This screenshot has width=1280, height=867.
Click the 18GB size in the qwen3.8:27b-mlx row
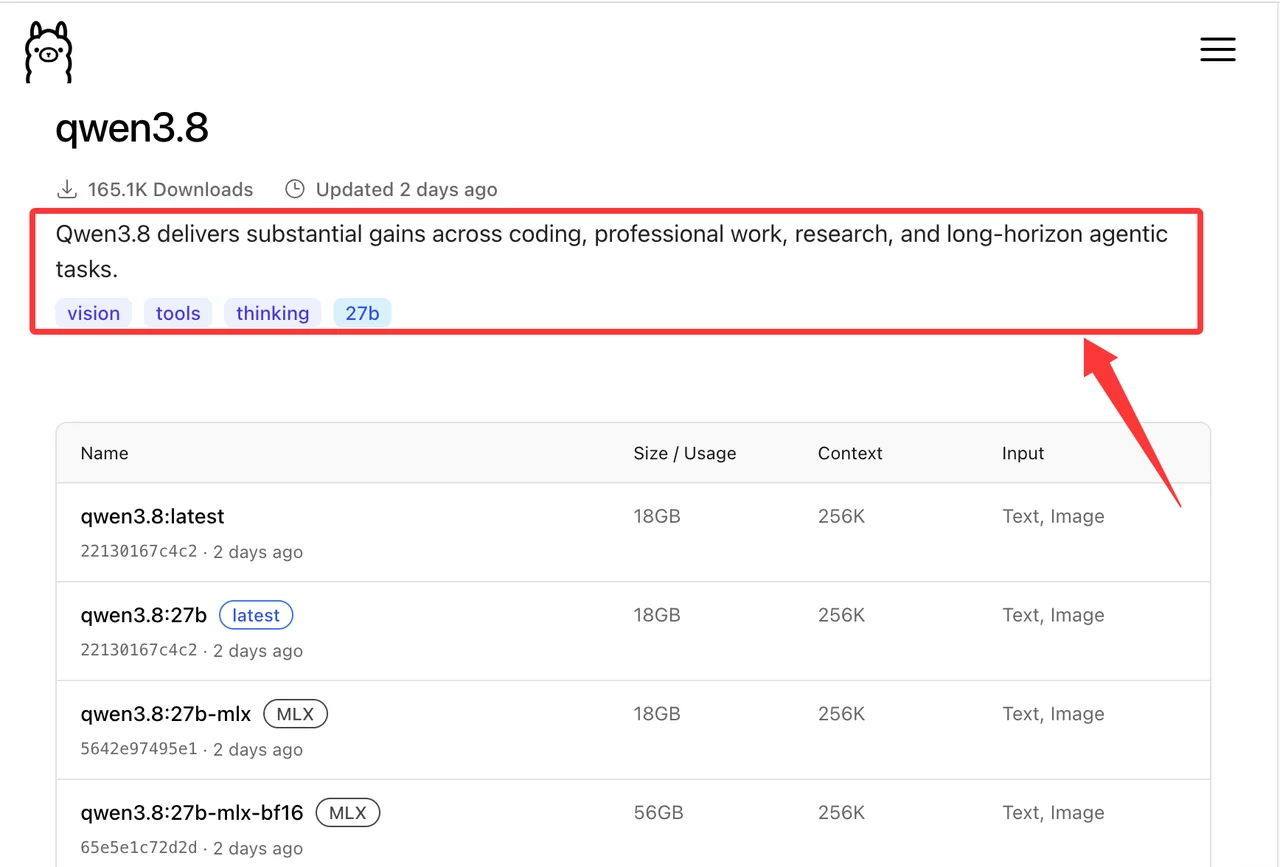click(x=657, y=714)
